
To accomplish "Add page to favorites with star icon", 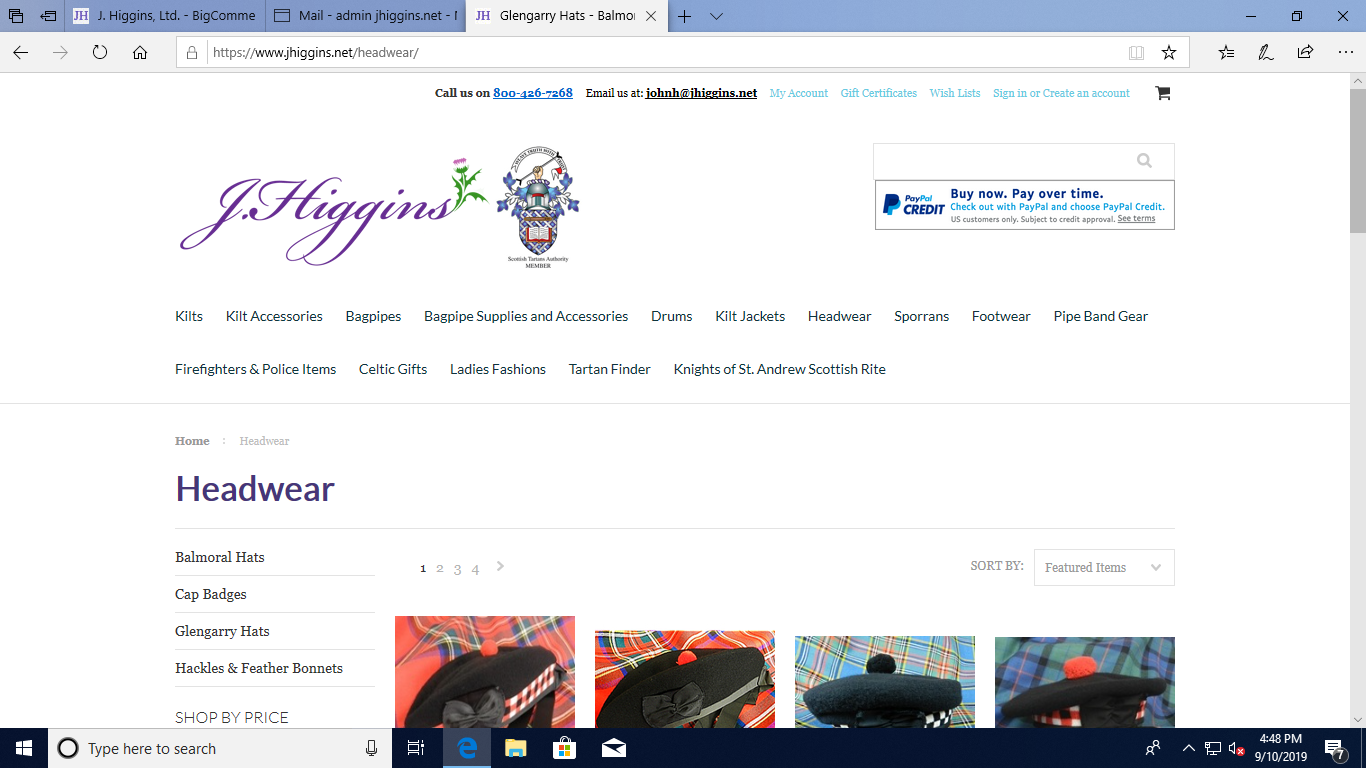I will pyautogui.click(x=1168, y=53).
